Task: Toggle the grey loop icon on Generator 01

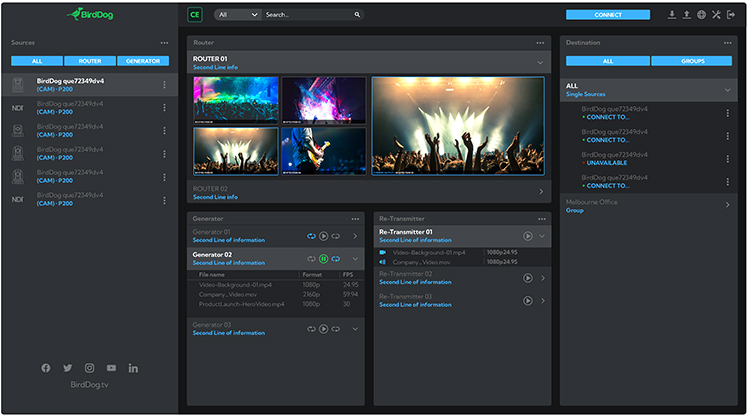Action: pyautogui.click(x=336, y=236)
